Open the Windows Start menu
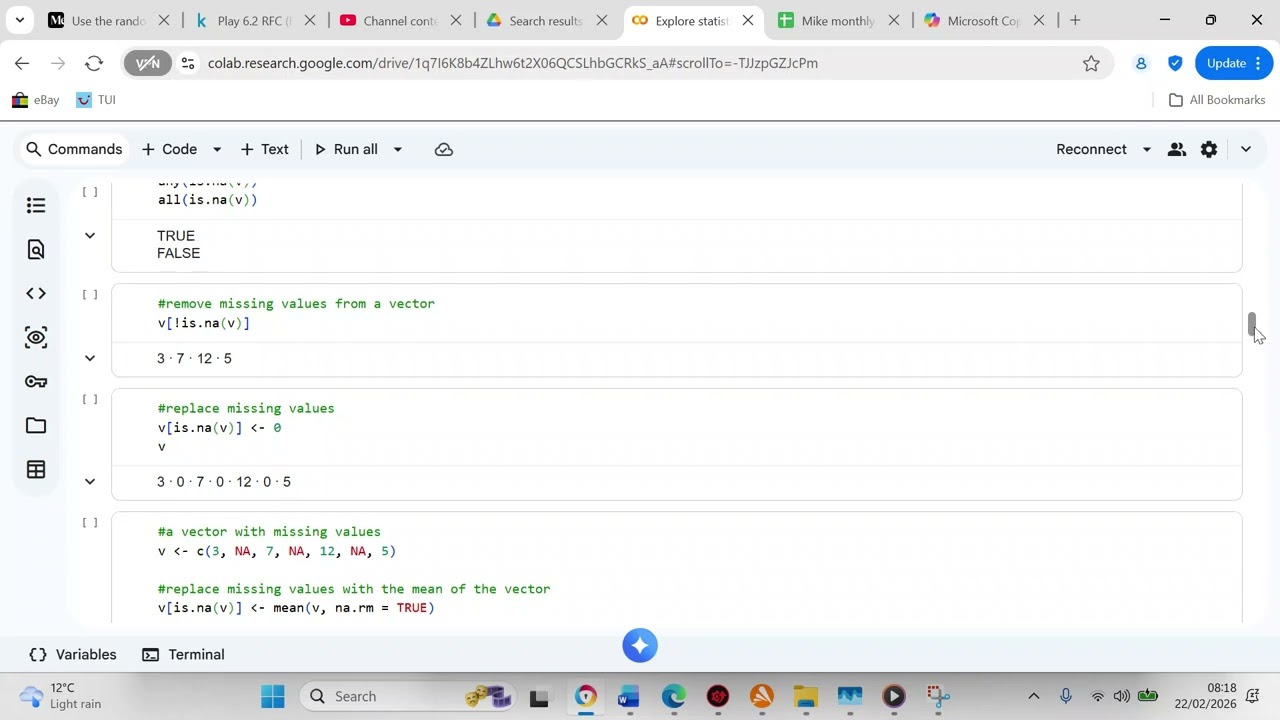 (x=272, y=696)
